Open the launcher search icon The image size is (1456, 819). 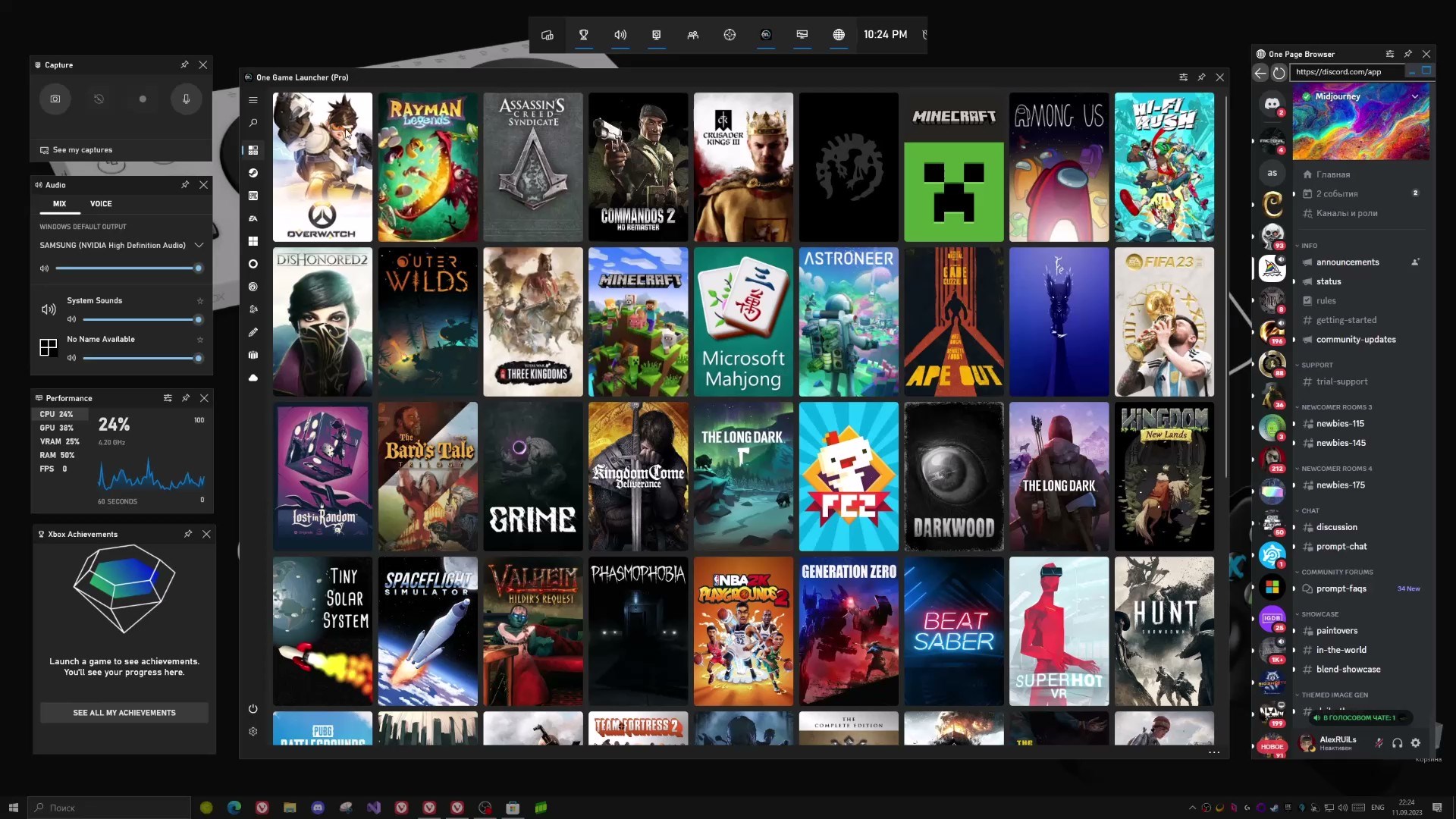click(x=253, y=123)
